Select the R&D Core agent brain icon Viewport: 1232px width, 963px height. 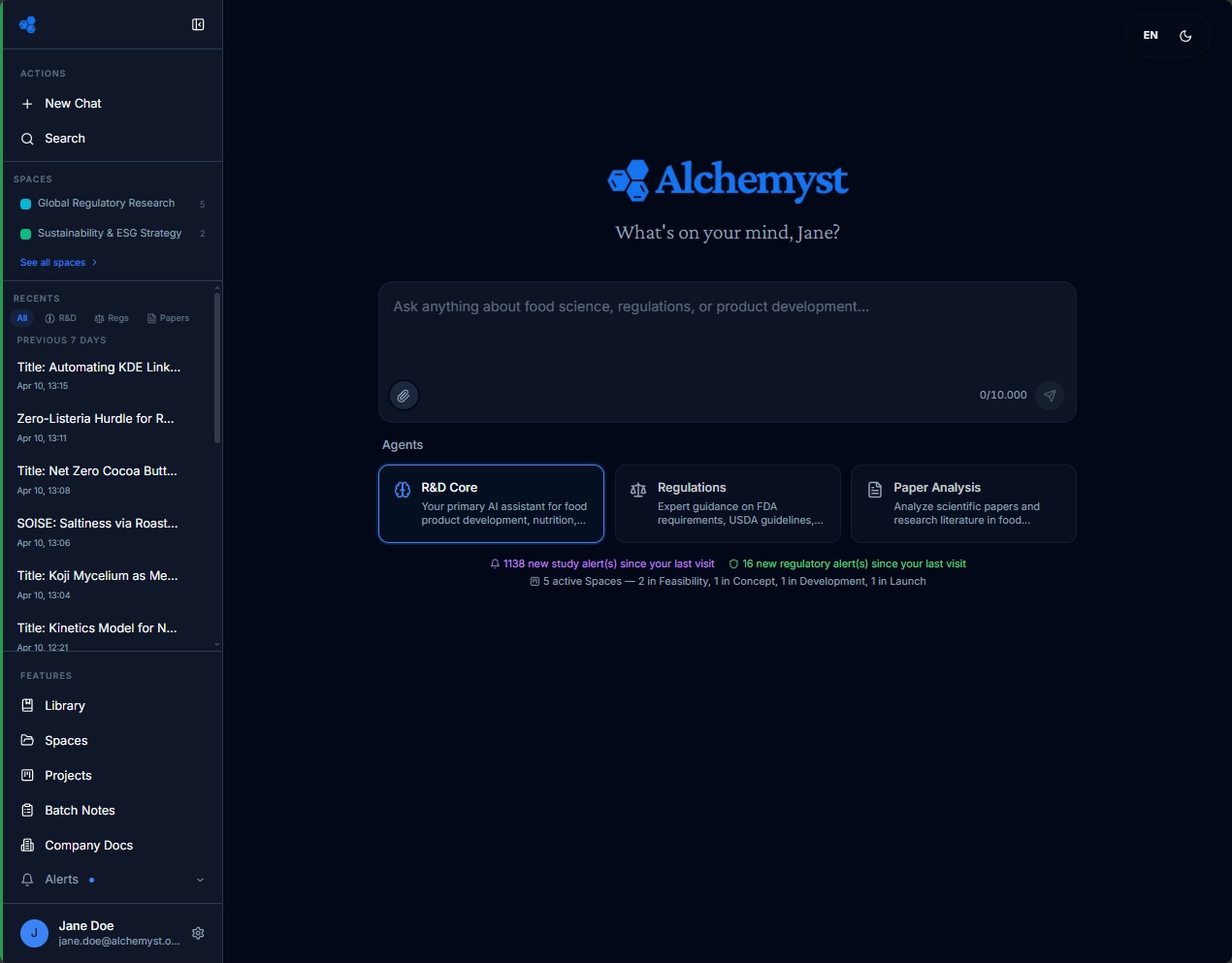[x=403, y=490]
